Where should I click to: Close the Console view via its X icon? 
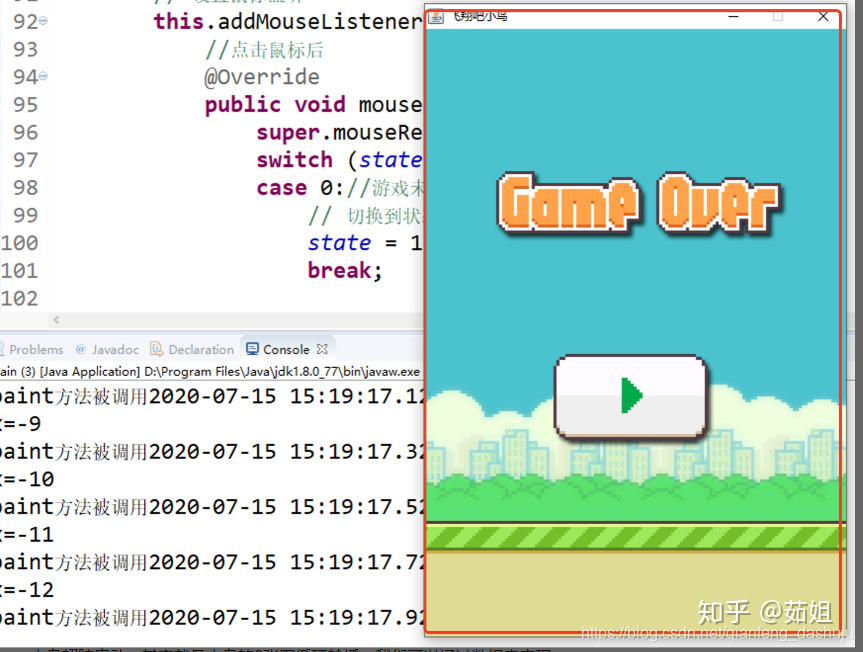322,349
